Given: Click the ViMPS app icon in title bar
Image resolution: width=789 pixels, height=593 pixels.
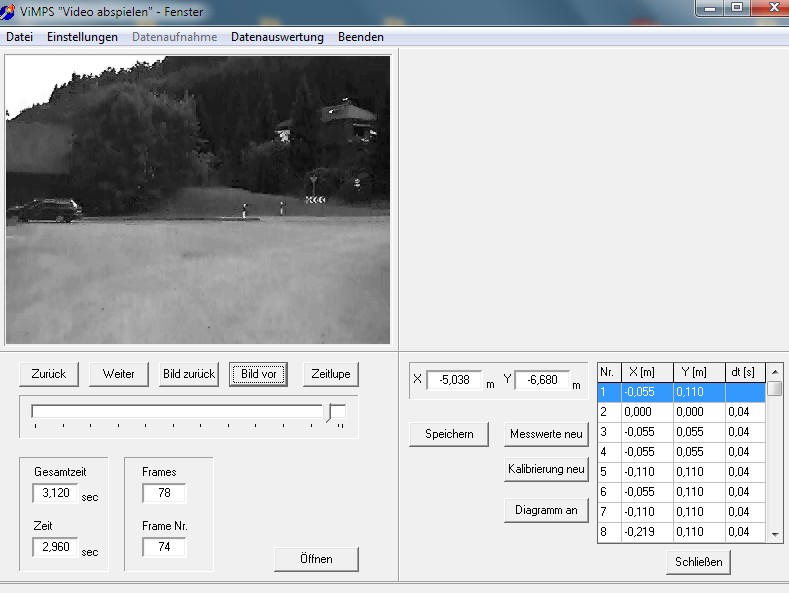Looking at the screenshot, I should click(x=7, y=12).
